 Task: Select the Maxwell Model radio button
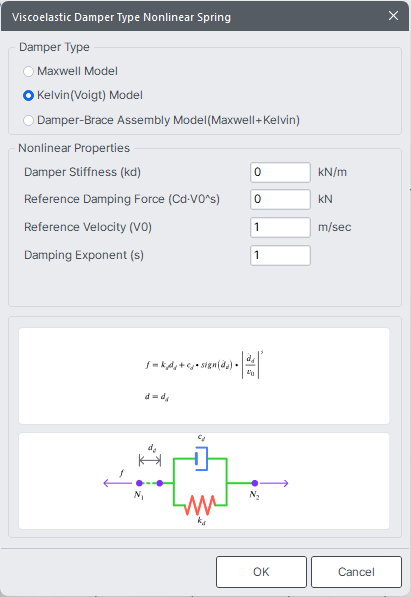29,71
